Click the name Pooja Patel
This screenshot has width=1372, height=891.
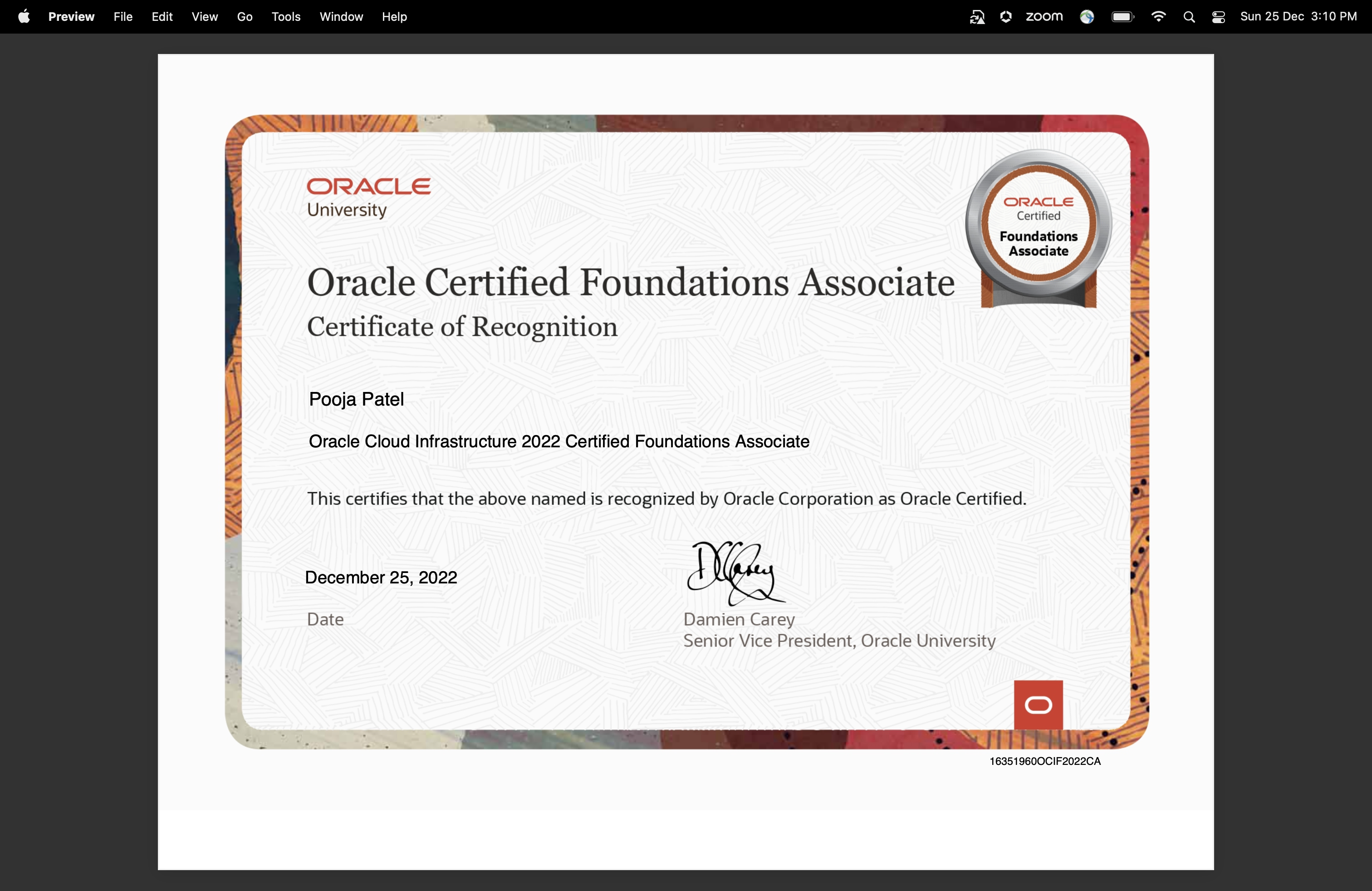pos(356,399)
